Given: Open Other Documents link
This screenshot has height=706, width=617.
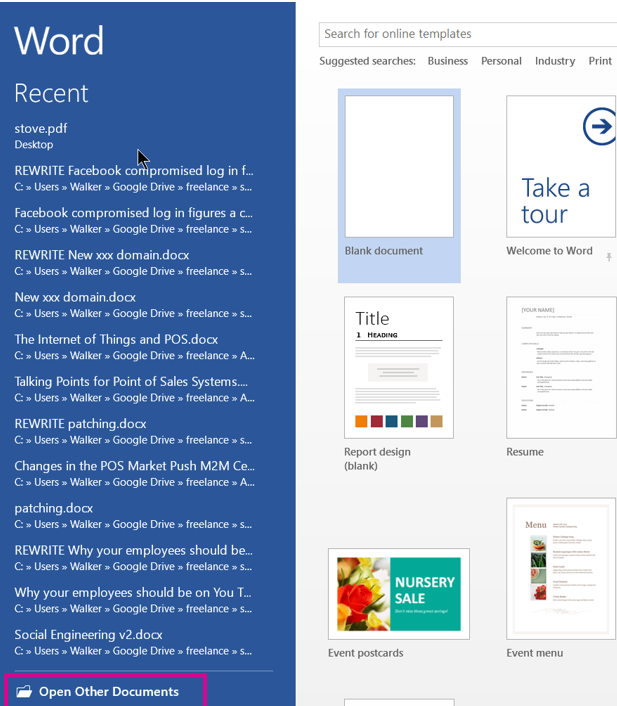Looking at the screenshot, I should click(x=109, y=692).
